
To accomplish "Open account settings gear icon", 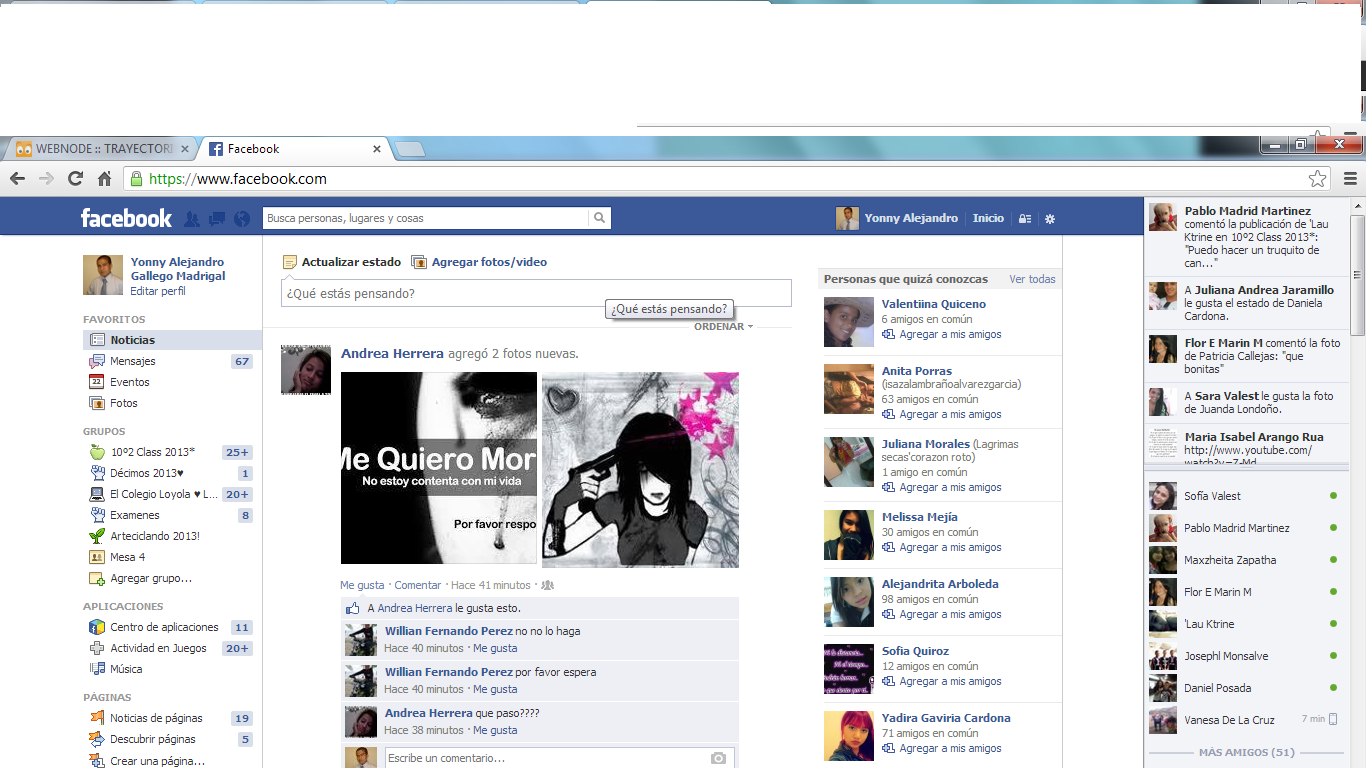I will click(x=1049, y=219).
